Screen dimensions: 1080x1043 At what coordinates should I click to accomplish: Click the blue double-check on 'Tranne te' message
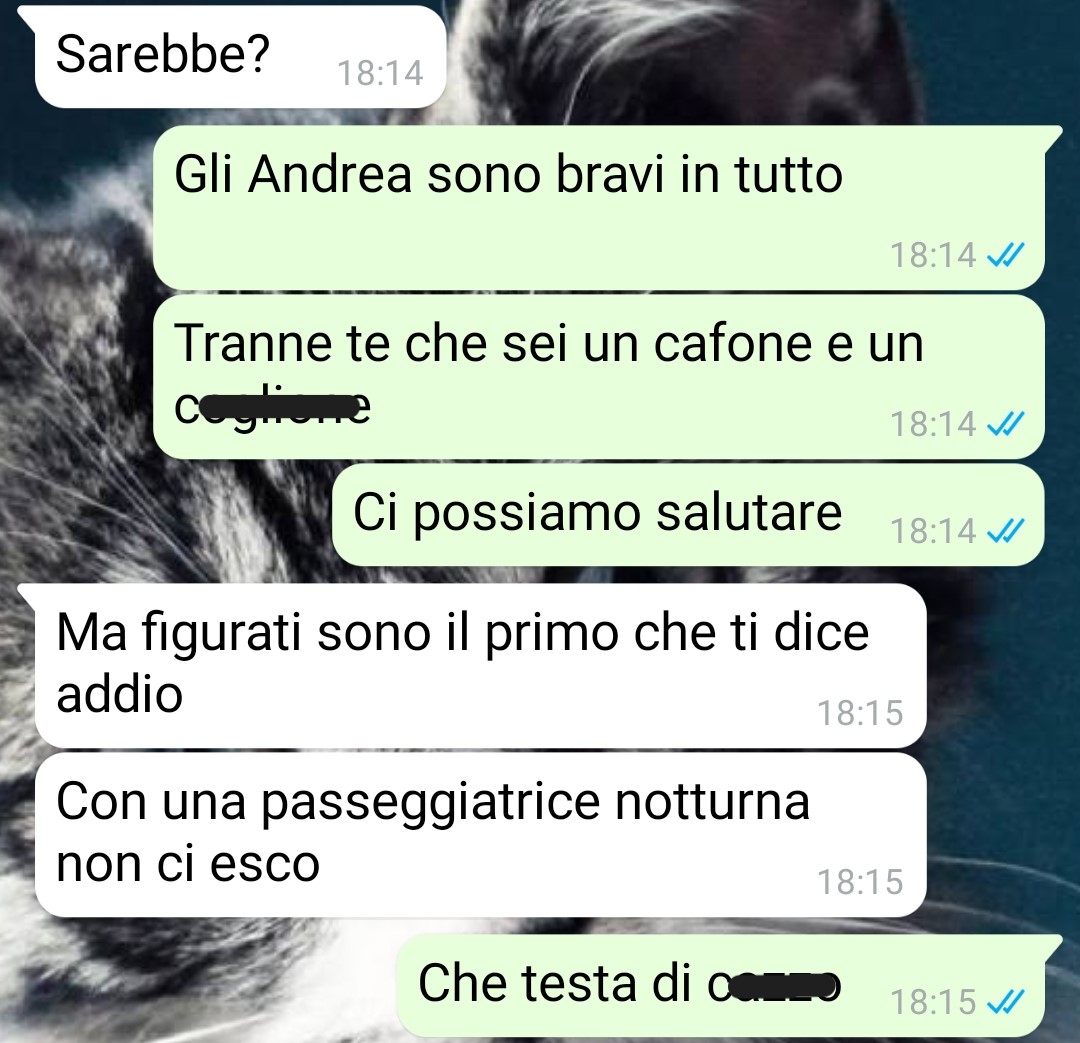point(1006,424)
